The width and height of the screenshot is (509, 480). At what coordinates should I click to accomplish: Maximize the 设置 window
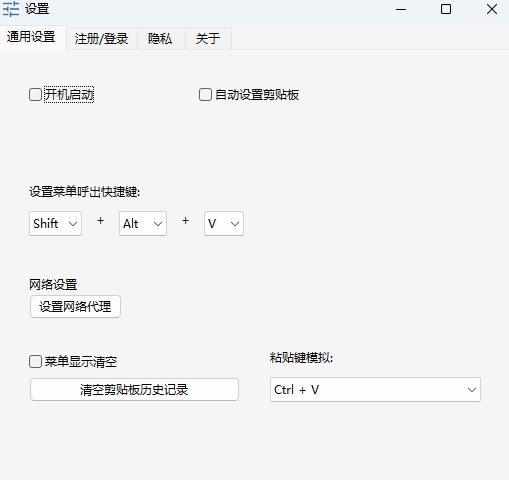[446, 9]
